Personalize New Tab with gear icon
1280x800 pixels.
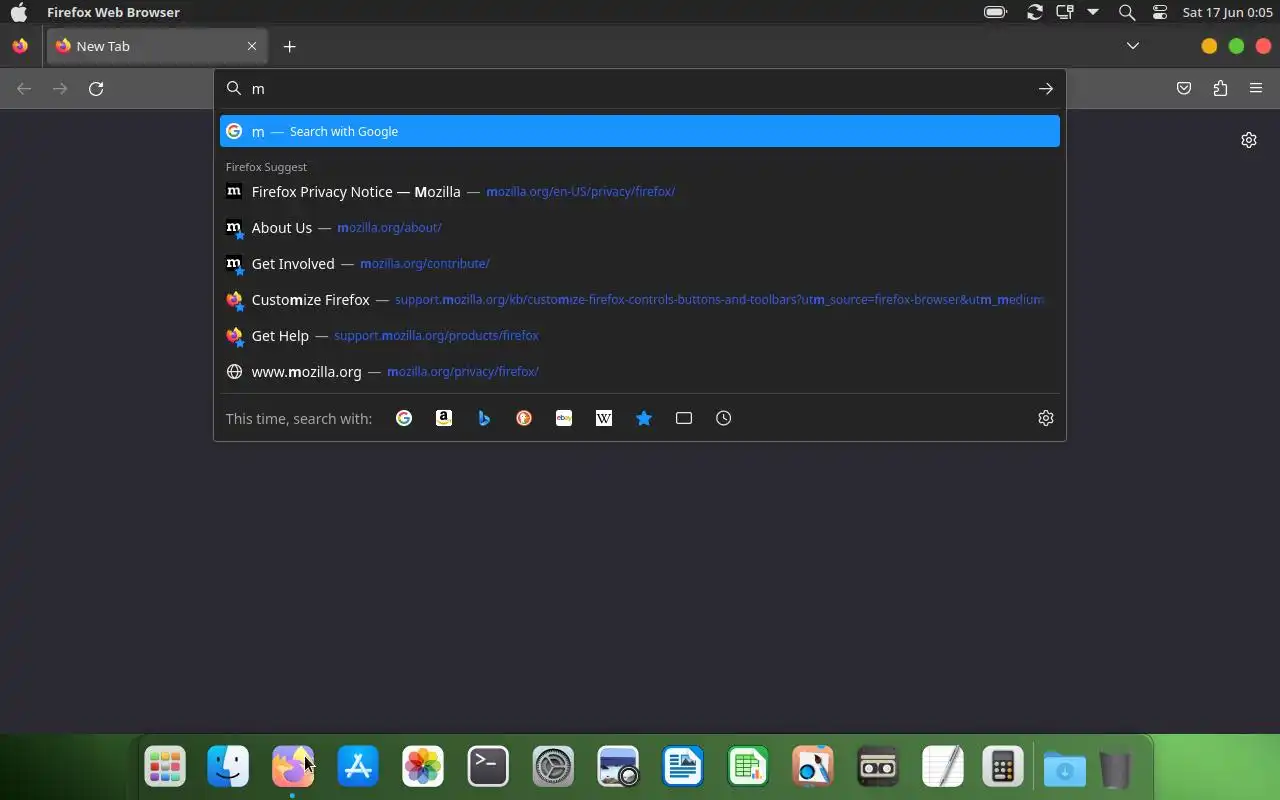pos(1249,140)
